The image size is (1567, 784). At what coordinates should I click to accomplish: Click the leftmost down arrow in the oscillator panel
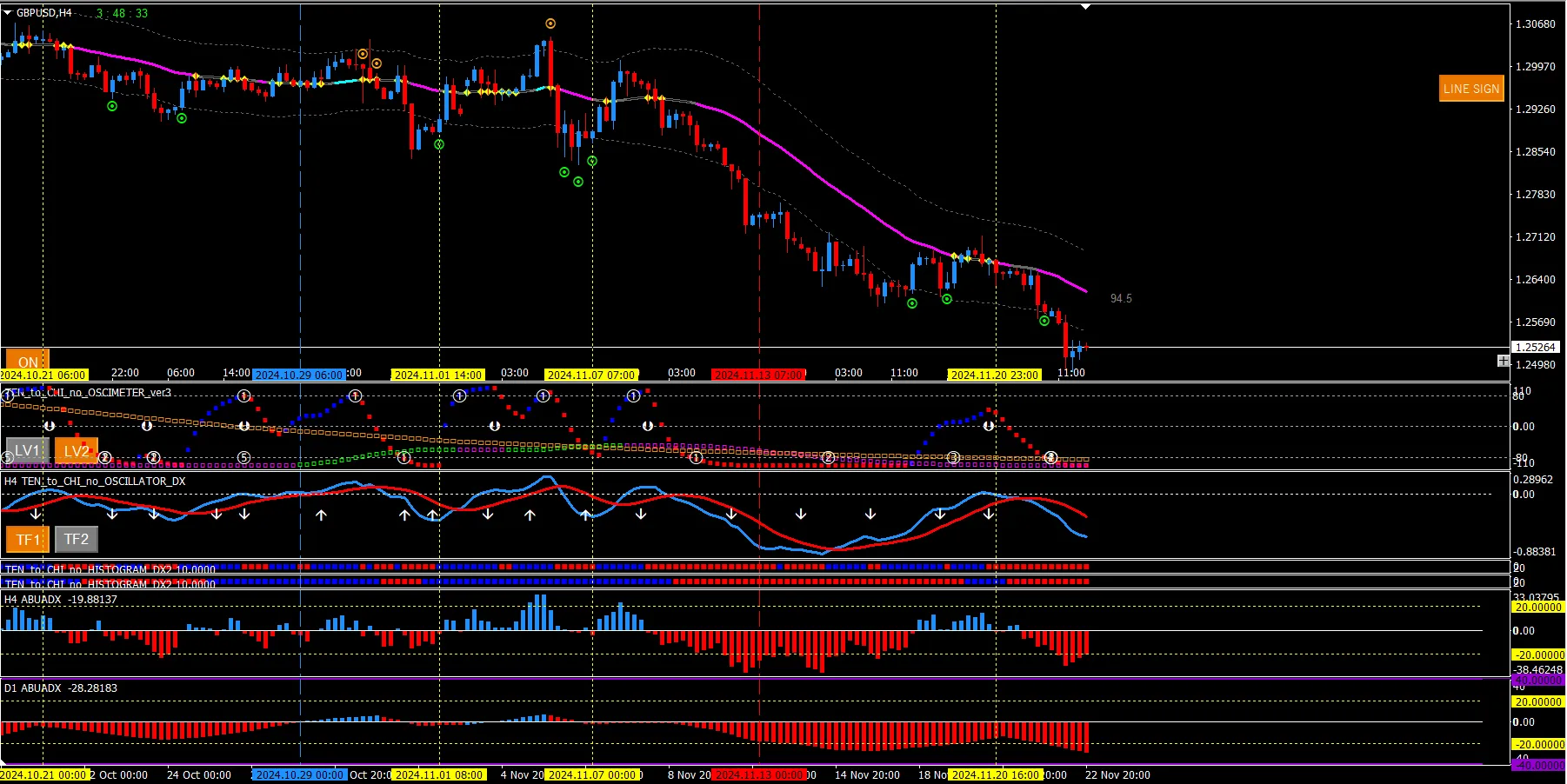[x=36, y=515]
